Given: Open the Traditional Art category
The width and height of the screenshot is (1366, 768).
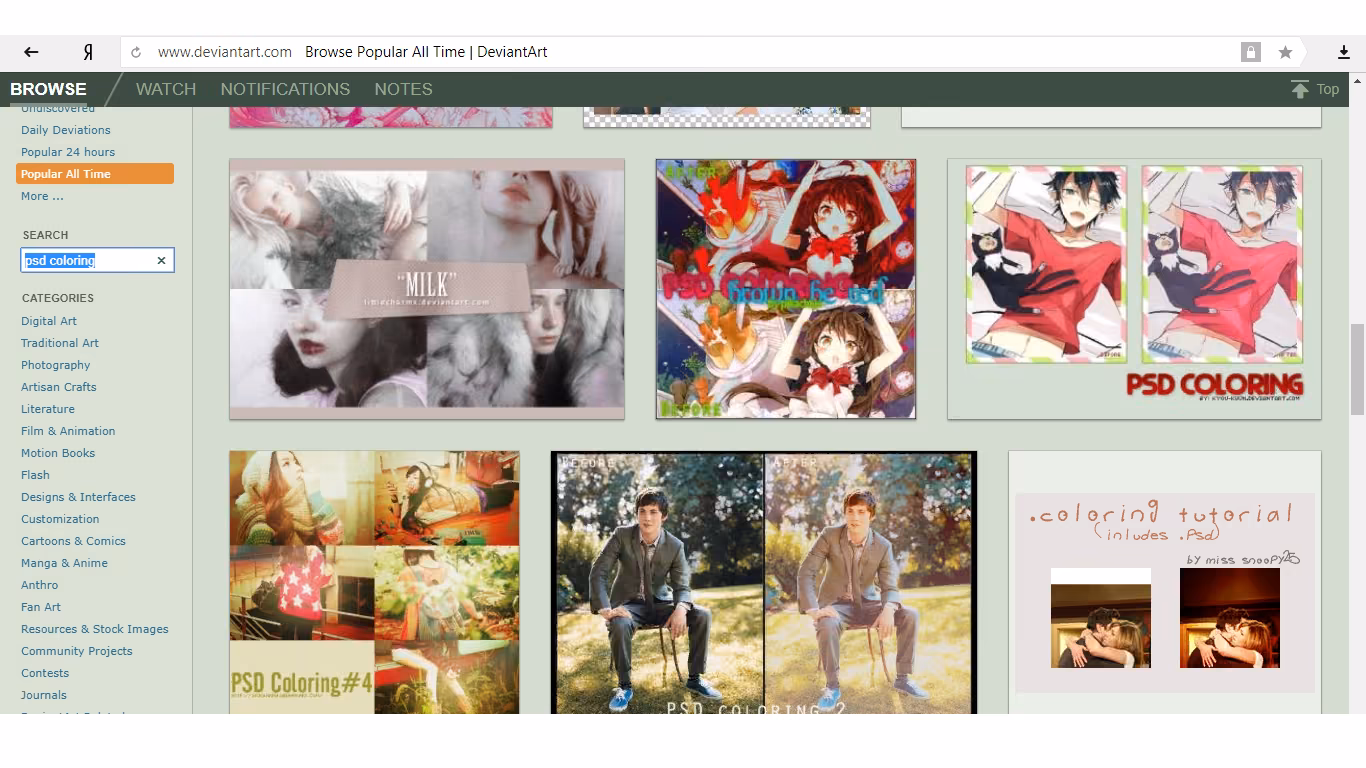Looking at the screenshot, I should coord(60,343).
